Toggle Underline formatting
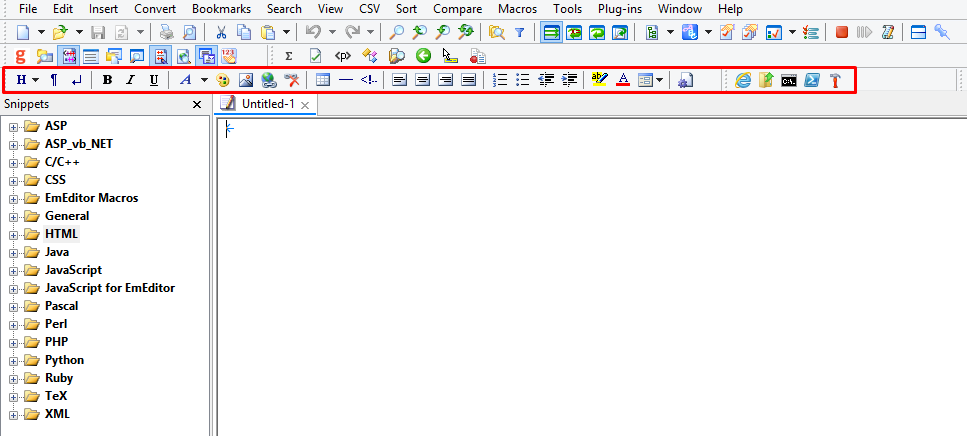This screenshot has height=436, width=967. 153,80
